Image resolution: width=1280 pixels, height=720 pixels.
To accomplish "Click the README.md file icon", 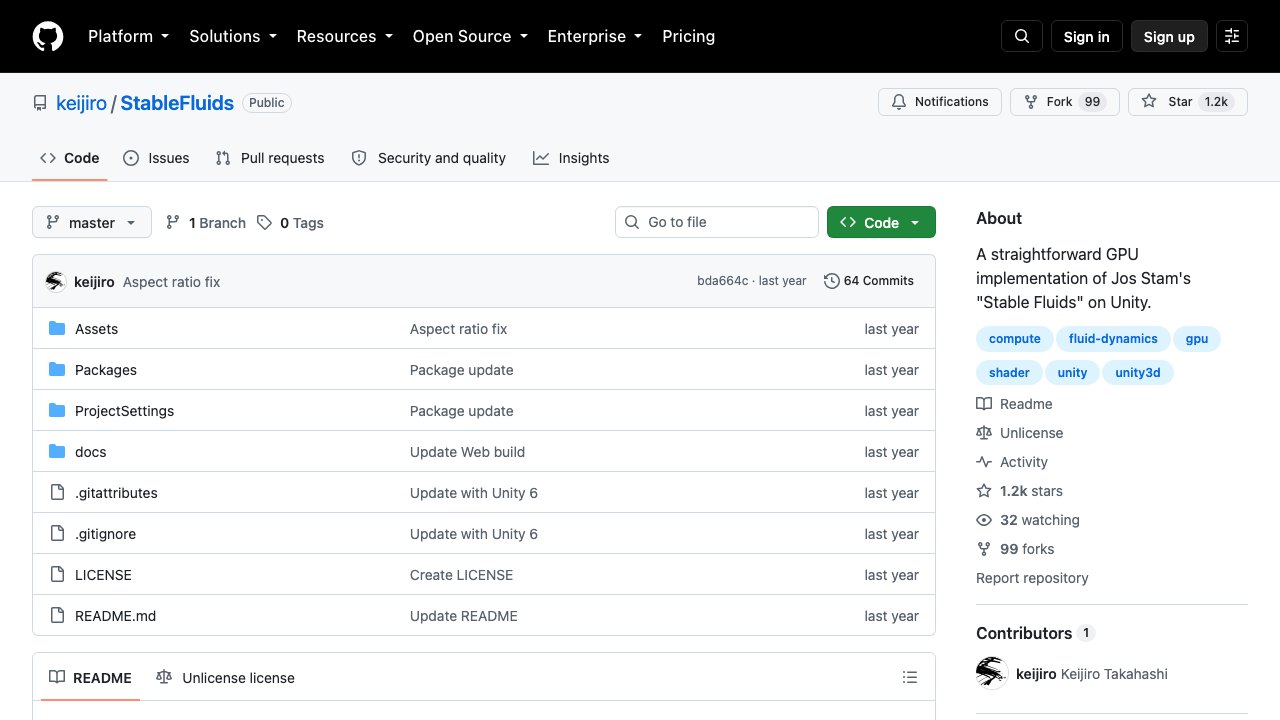I will coord(57,616).
